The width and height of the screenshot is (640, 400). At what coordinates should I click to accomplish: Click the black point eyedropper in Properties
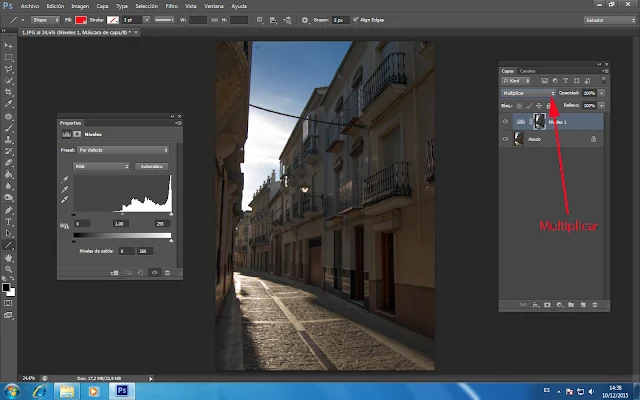point(66,178)
